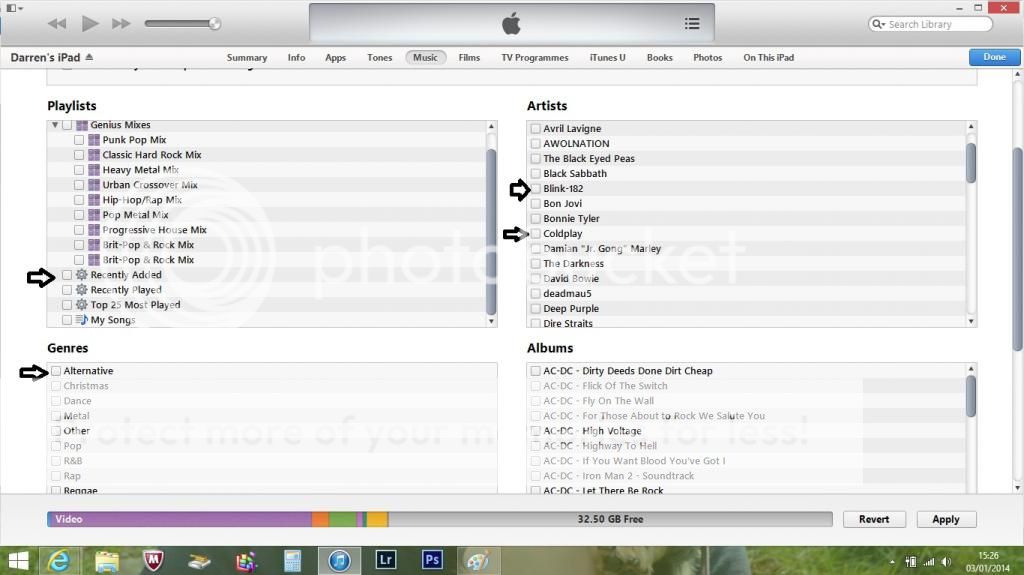Tick the Recently Added playlist checkbox
This screenshot has width=1024, height=575.
pos(67,275)
